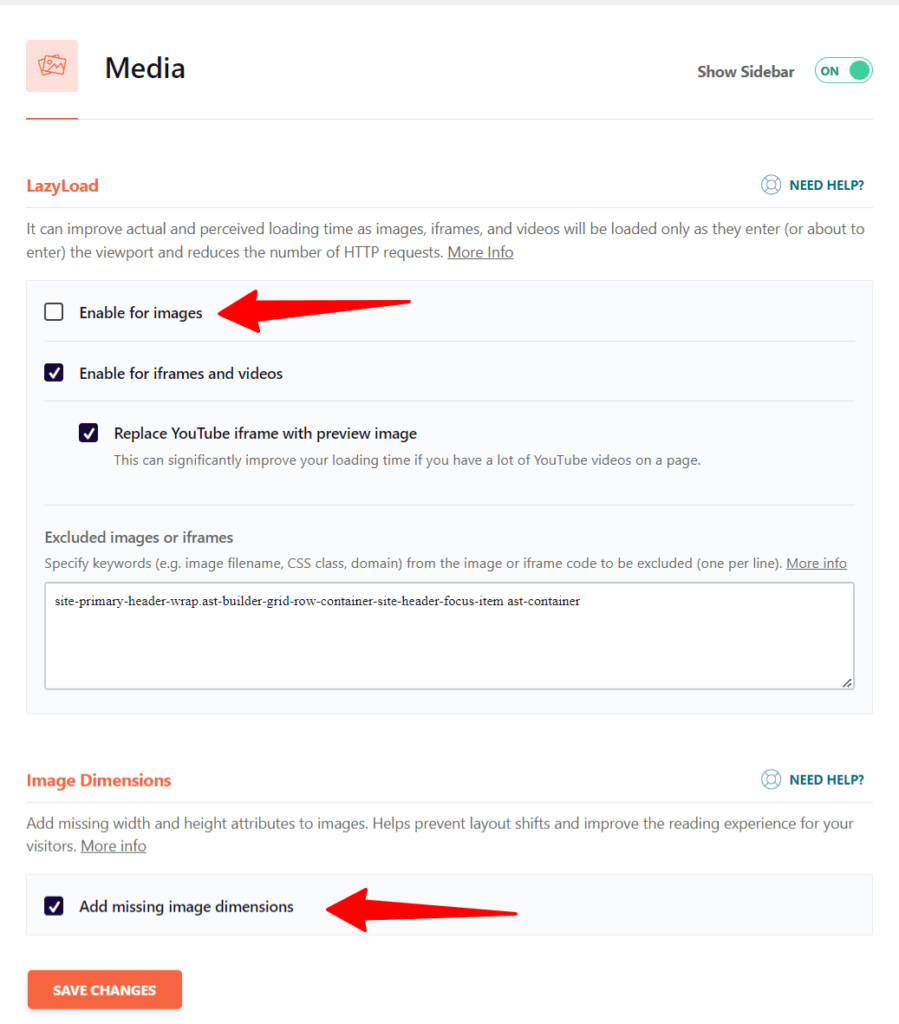Screen dimensions: 899x1024
Task: Uncheck Replace YouTube iframe with preview image
Action: (88, 432)
